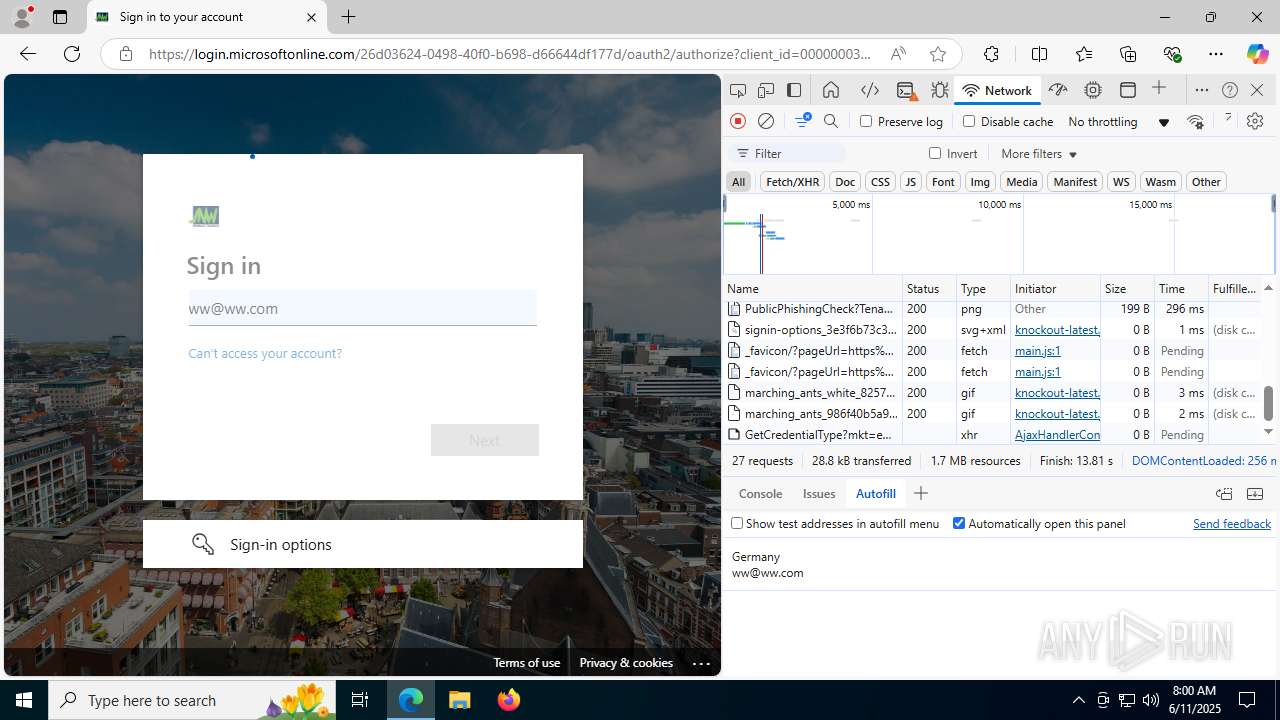Toggle the DevTools activity bar dock icon
The width and height of the screenshot is (1280, 720).
click(x=794, y=90)
